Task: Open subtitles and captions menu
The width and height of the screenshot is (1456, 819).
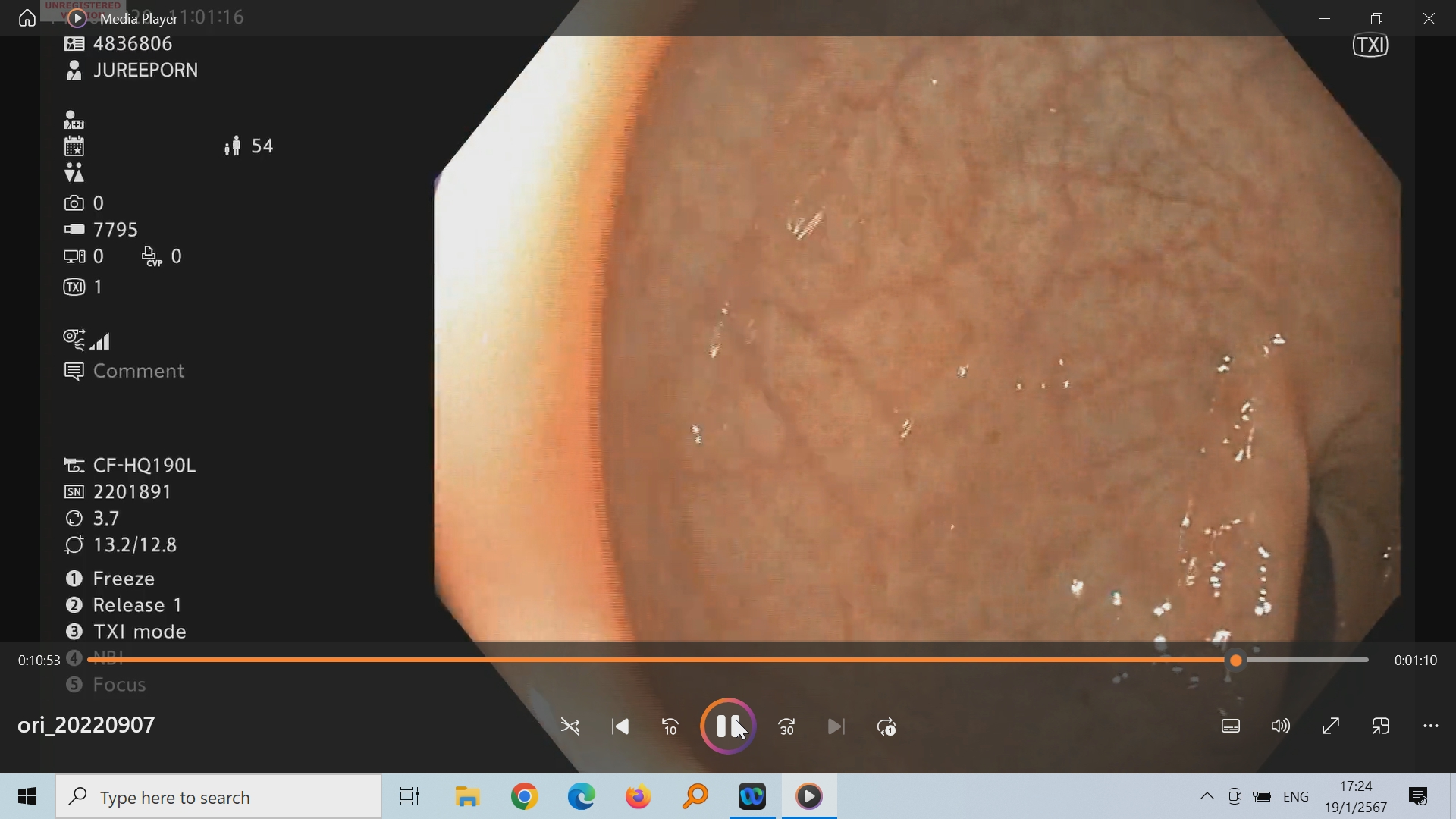Action: point(1231,726)
